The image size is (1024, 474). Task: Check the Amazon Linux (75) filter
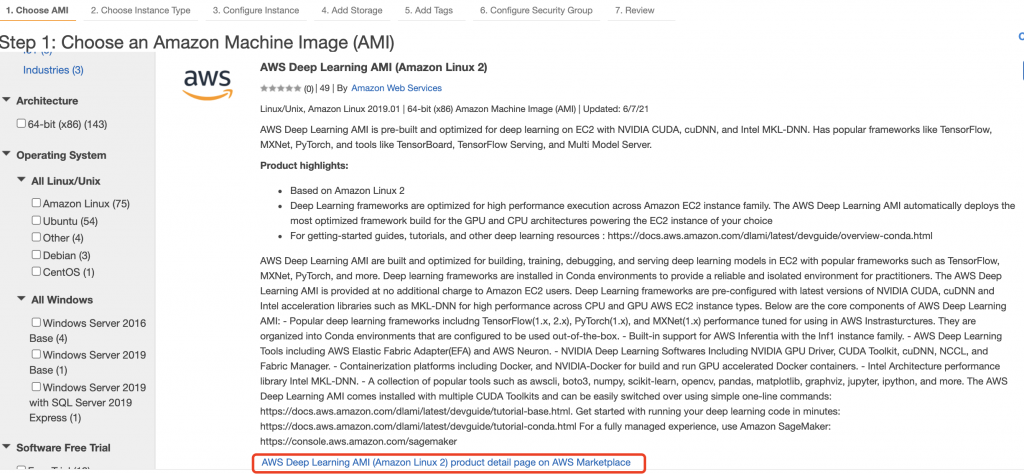(x=37, y=203)
